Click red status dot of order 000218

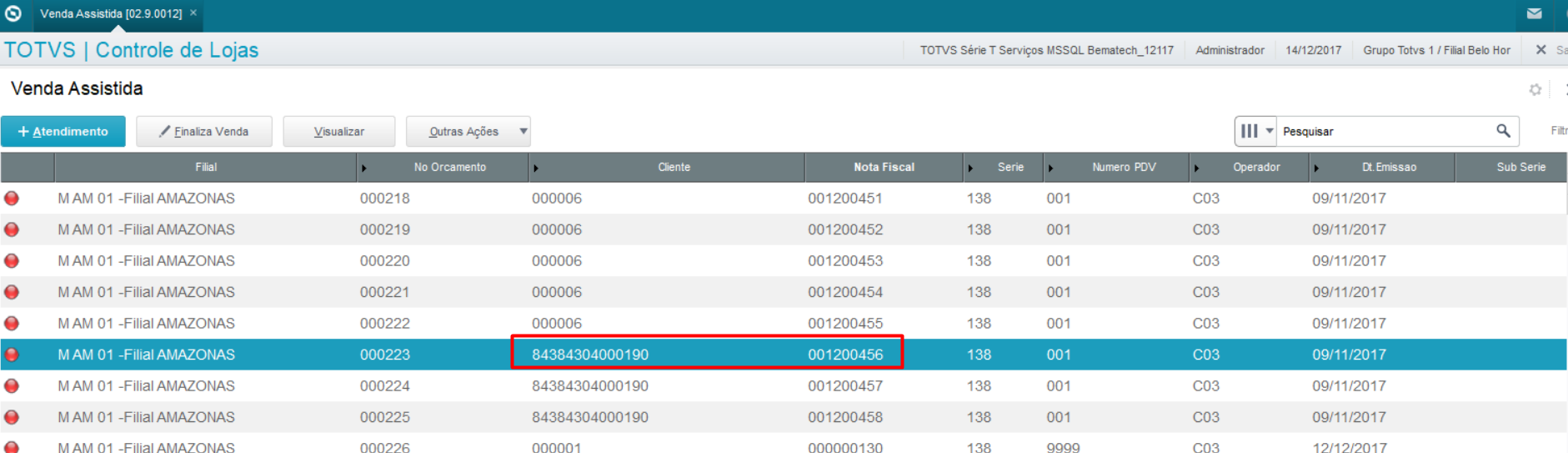coord(12,199)
